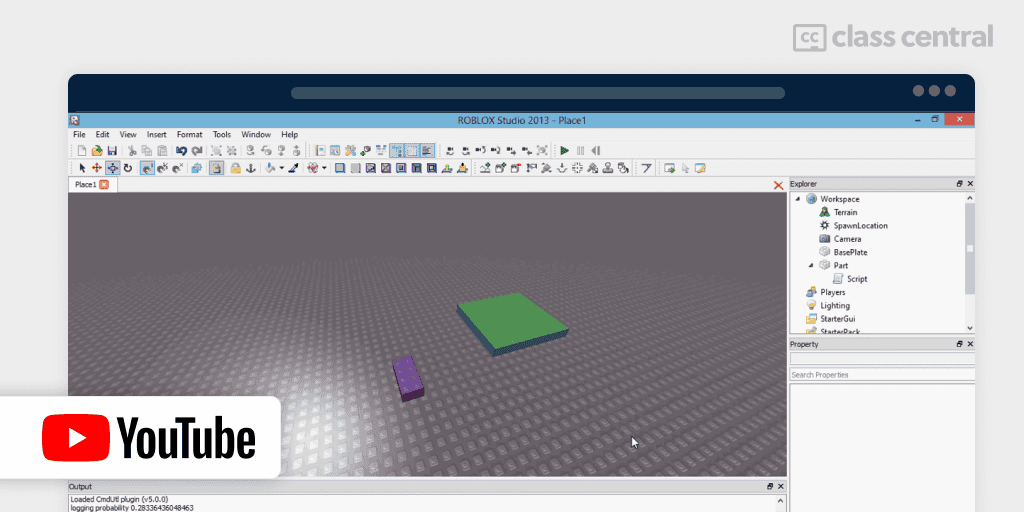Open the Material dropdown arrow
The width and height of the screenshot is (1024, 512).
tap(324, 168)
